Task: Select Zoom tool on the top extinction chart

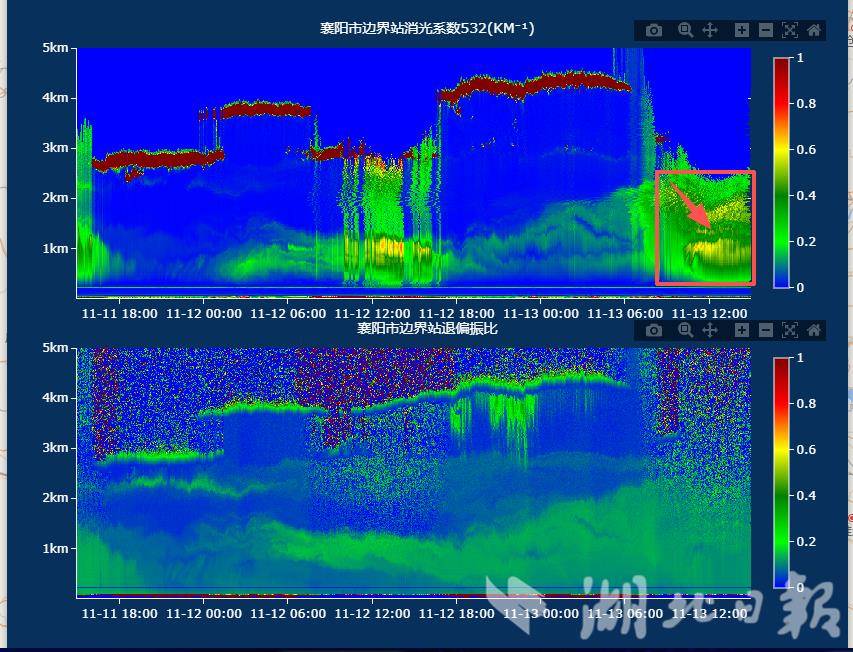Action: pos(685,30)
